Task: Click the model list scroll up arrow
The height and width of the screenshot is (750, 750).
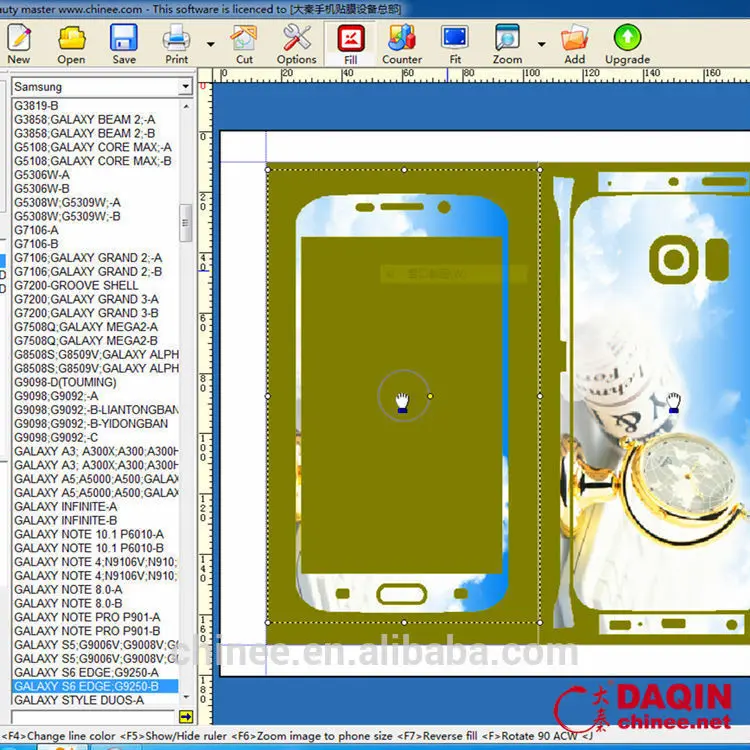Action: [x=186, y=106]
